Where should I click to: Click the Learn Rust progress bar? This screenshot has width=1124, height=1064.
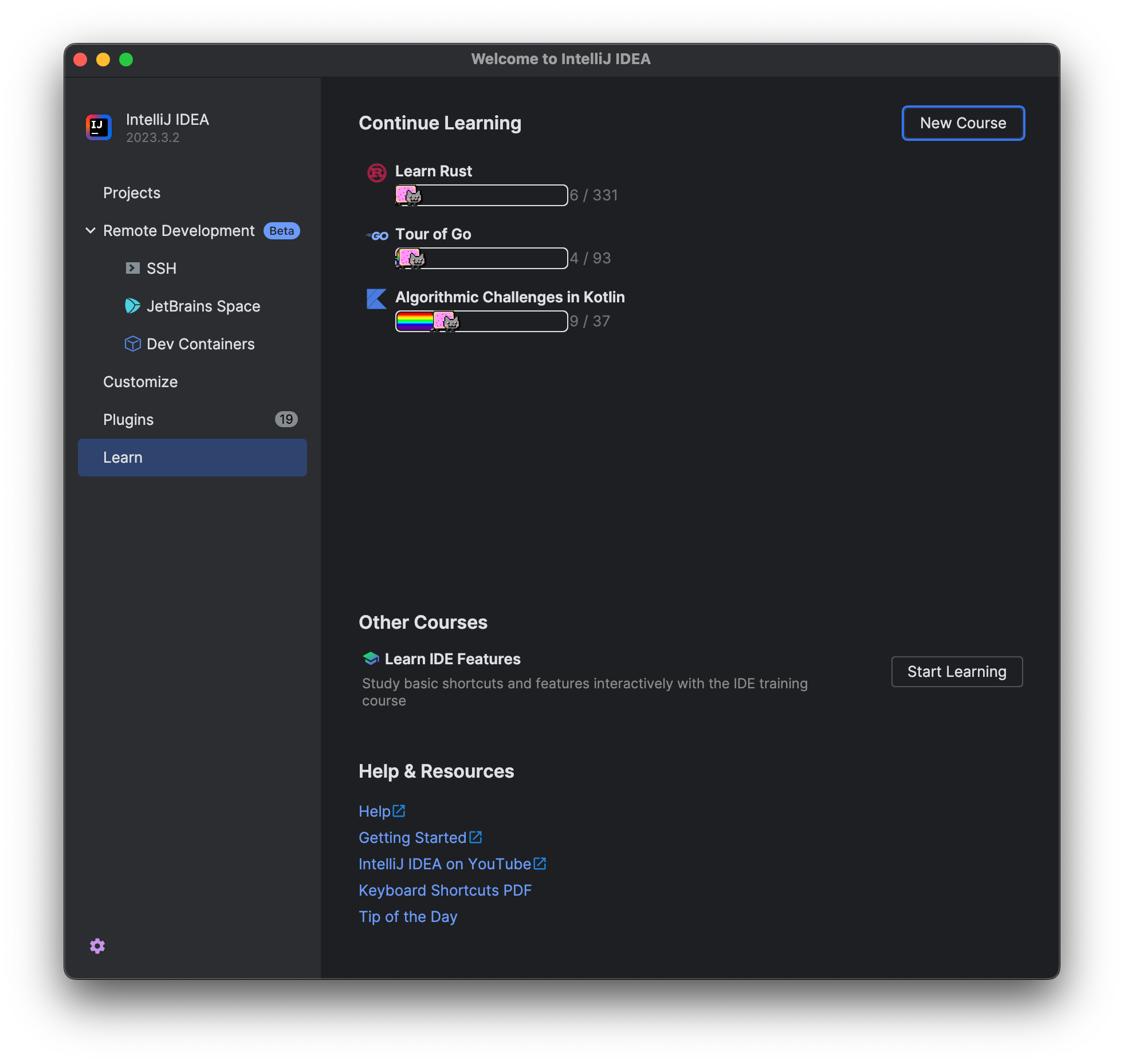coord(481,195)
